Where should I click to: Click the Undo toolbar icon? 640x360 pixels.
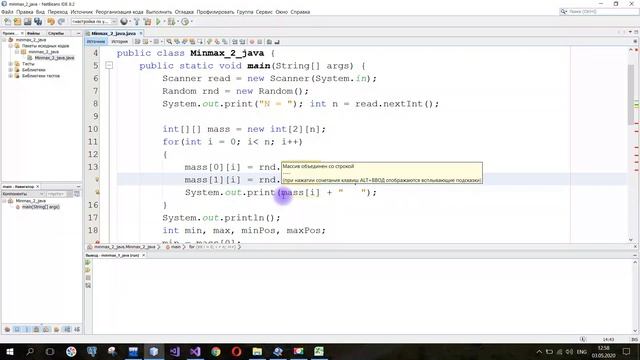click(51, 22)
